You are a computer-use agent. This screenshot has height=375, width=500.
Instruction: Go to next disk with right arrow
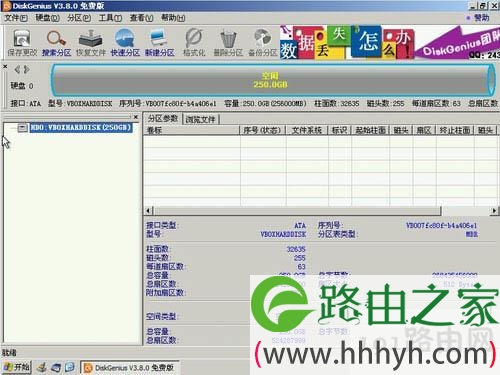click(x=27, y=69)
